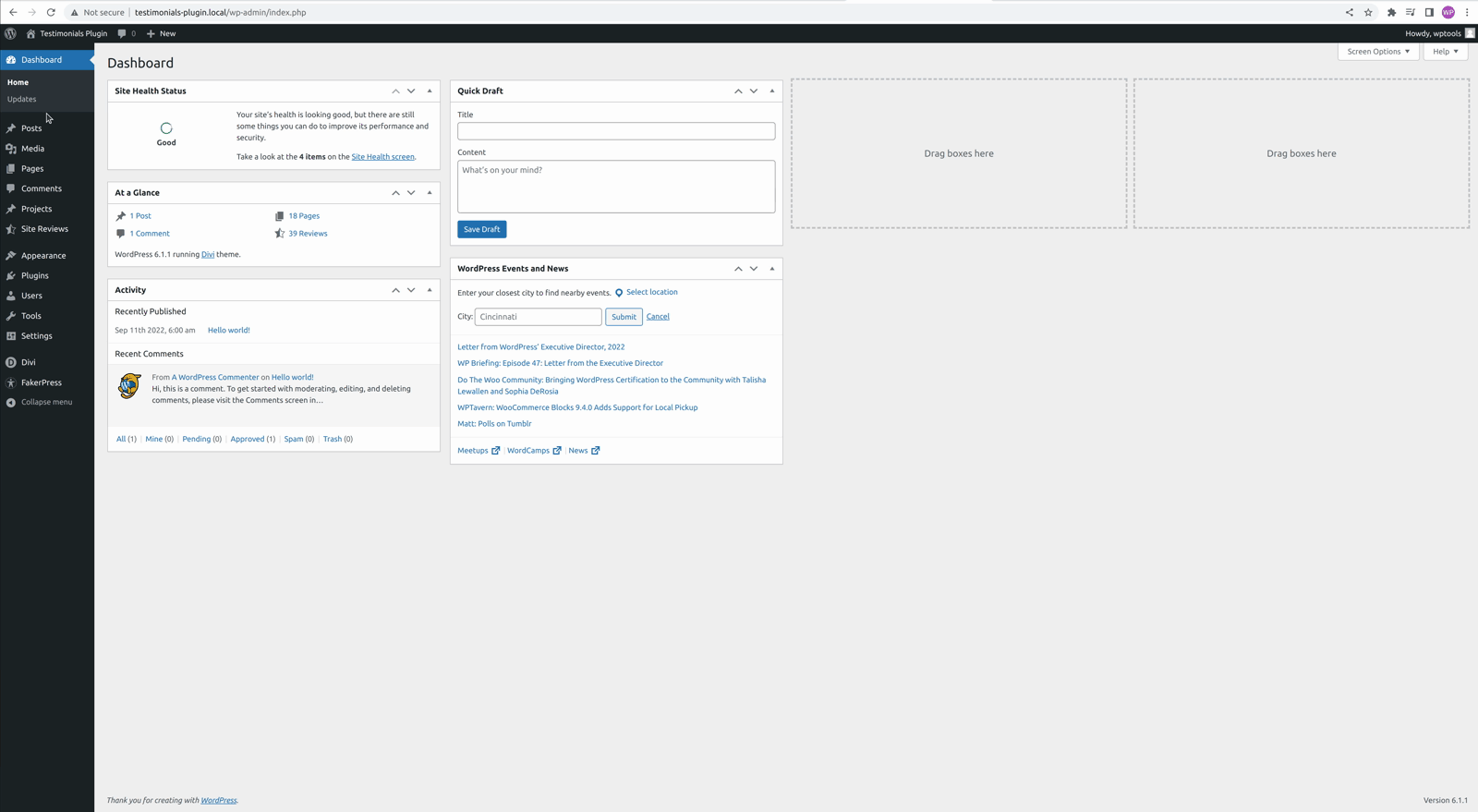
Task: Move At a Glance box up
Action: coord(395,193)
